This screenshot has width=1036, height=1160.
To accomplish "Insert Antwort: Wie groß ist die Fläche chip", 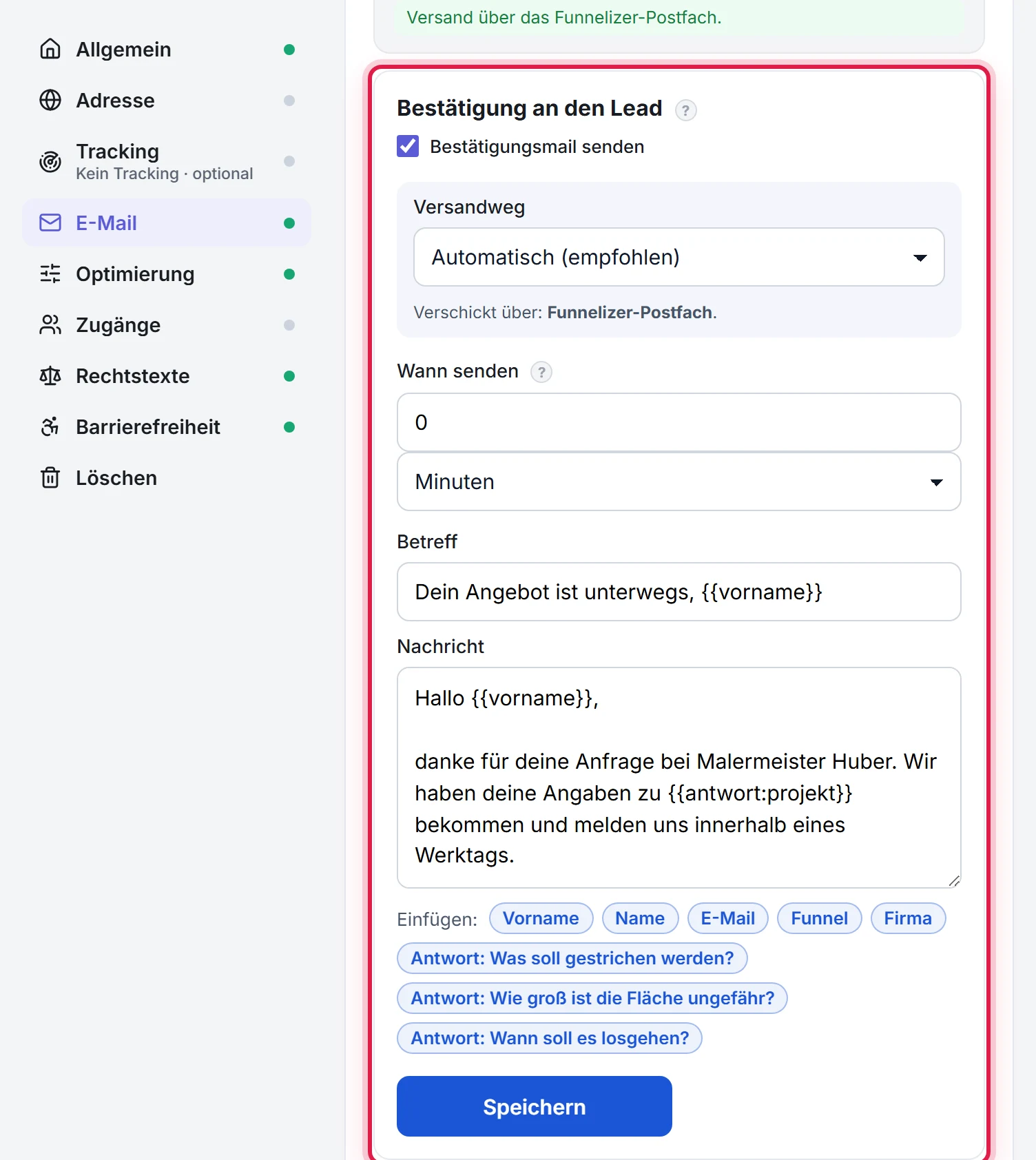I will coord(592,998).
